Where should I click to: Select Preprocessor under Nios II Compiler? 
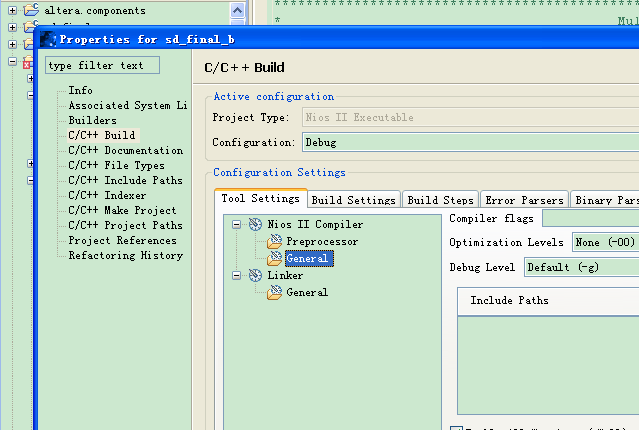(x=322, y=241)
